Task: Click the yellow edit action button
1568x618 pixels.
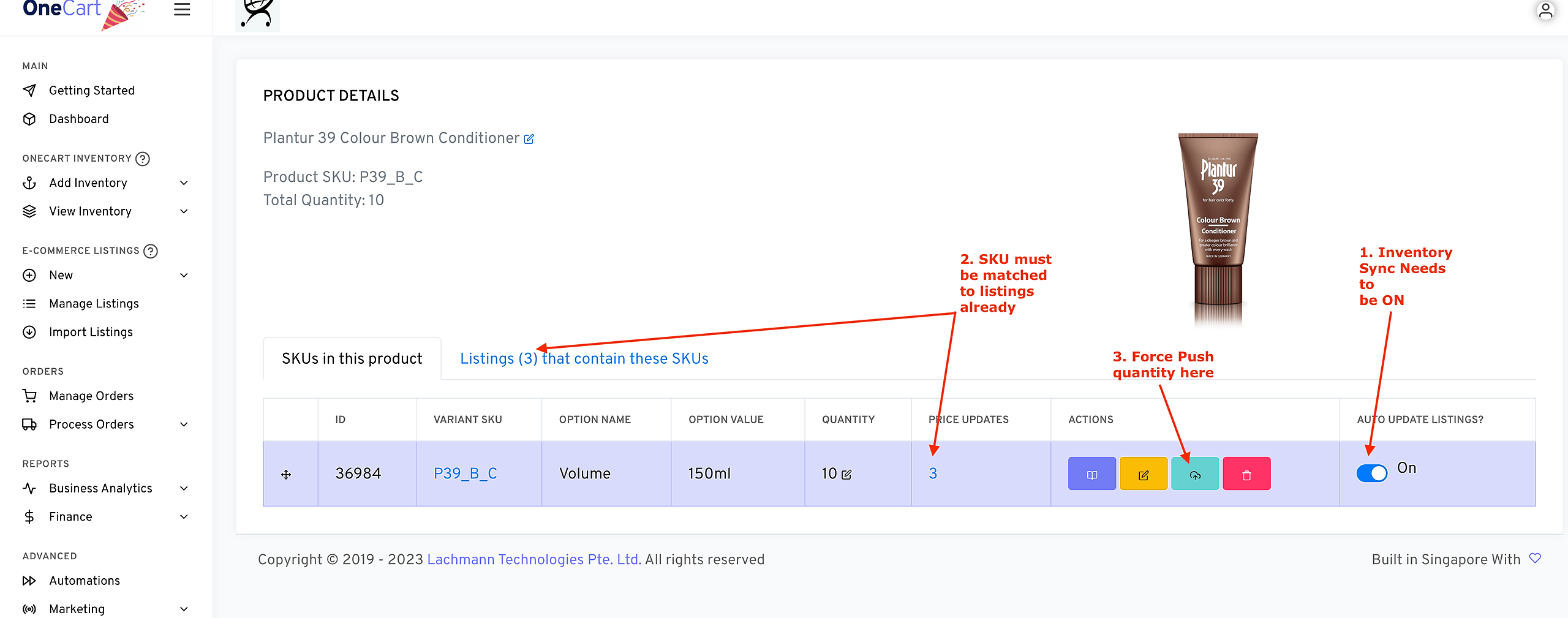Action: click(x=1143, y=474)
